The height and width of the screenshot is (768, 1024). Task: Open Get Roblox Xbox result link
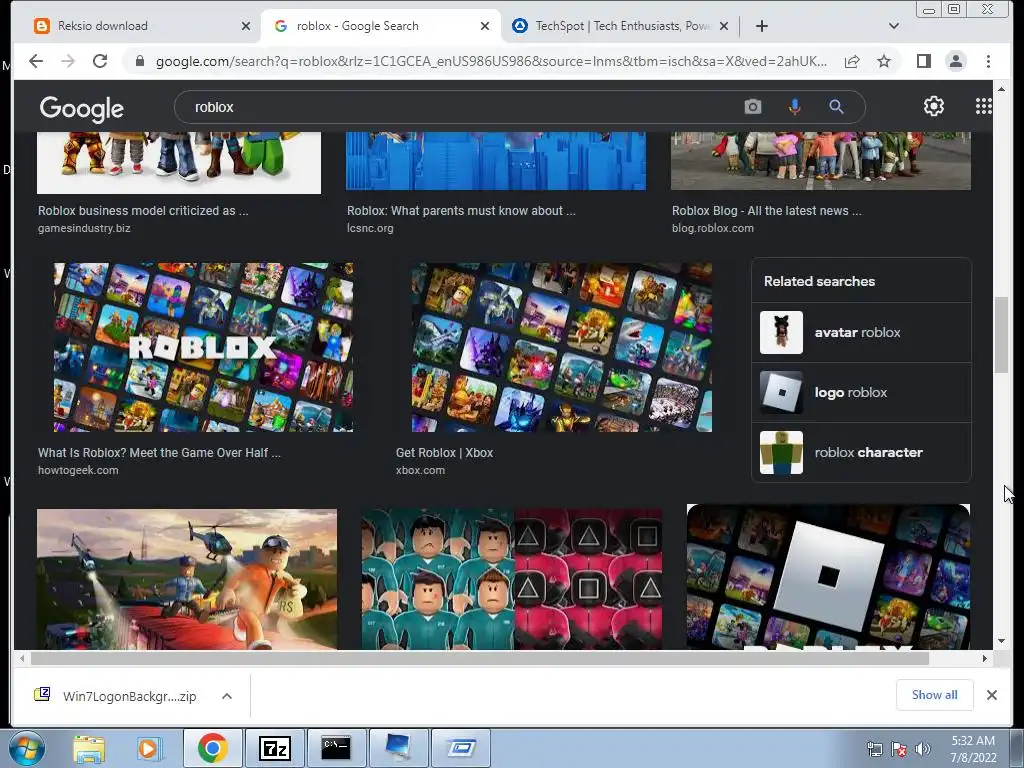(444, 453)
